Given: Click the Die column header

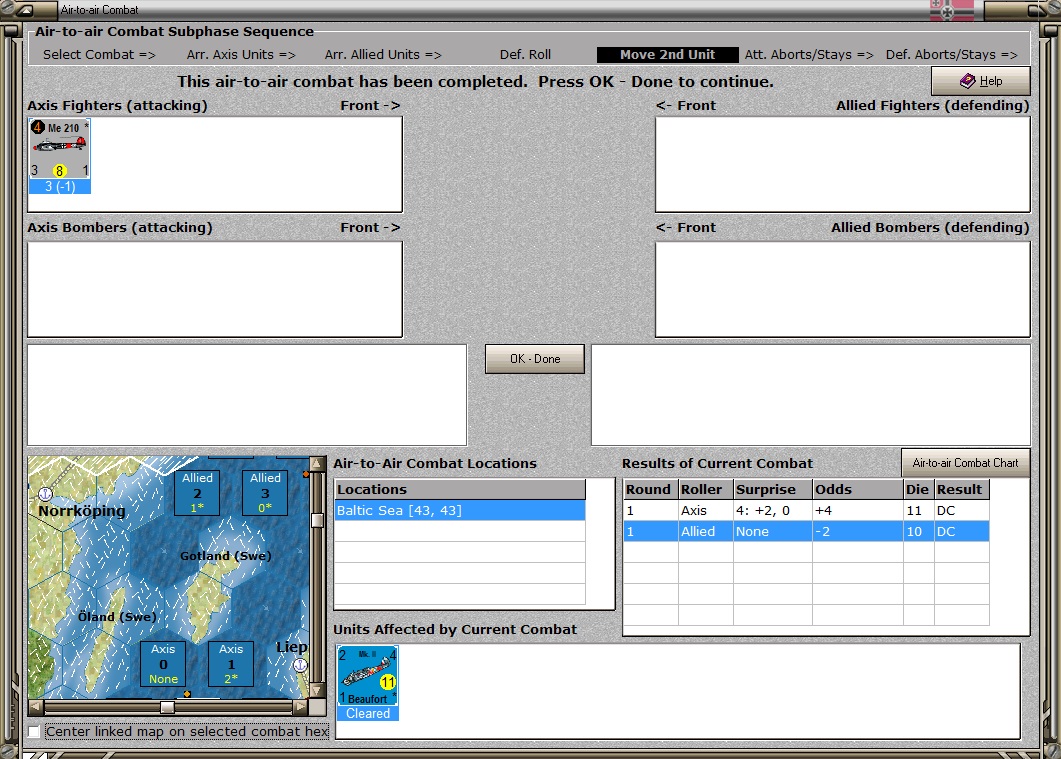Looking at the screenshot, I should pos(918,490).
